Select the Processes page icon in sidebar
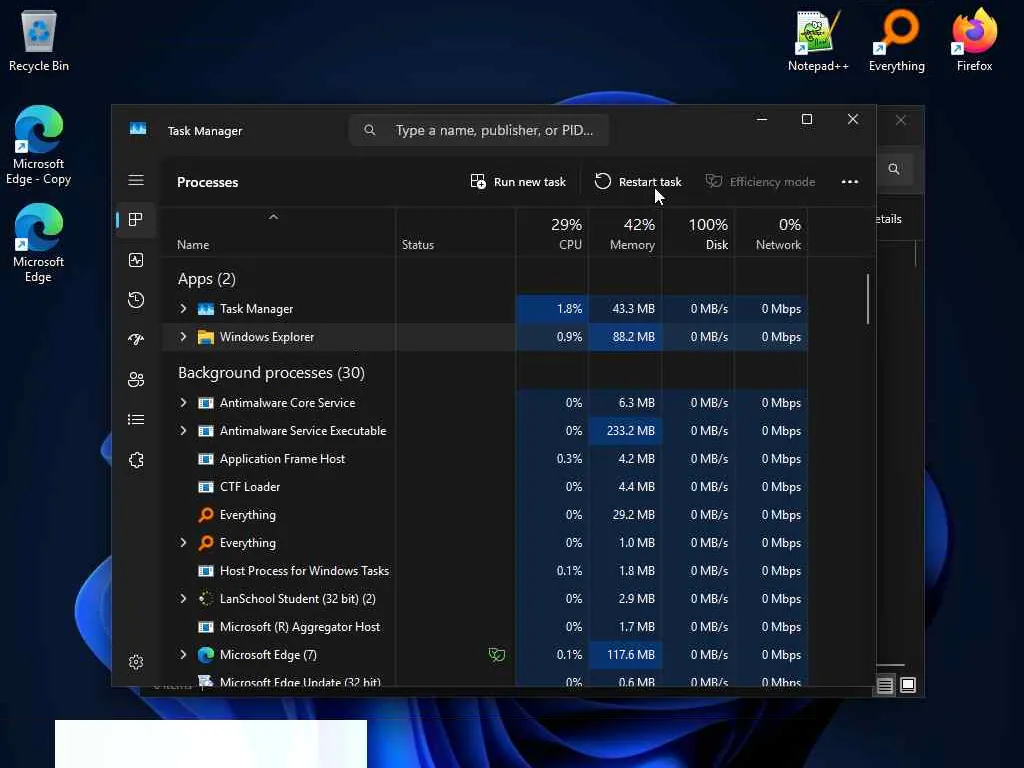1024x768 pixels. [x=136, y=219]
